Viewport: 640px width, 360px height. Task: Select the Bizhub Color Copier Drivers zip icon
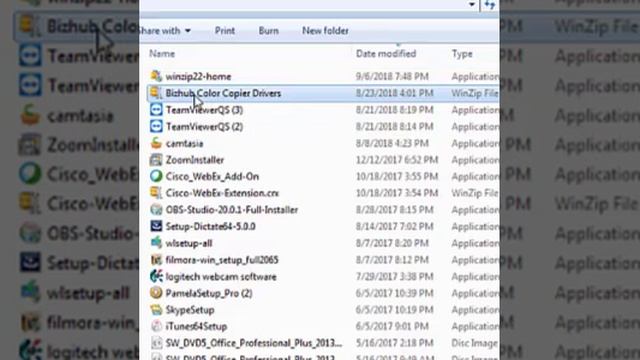[x=156, y=93]
